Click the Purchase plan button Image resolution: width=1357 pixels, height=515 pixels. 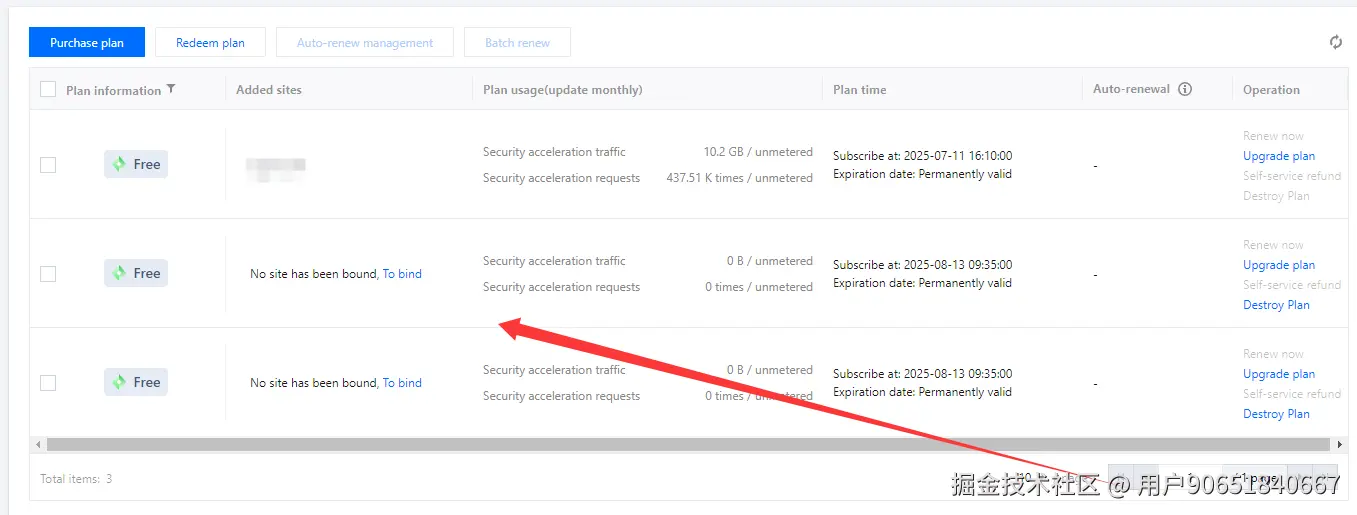87,42
